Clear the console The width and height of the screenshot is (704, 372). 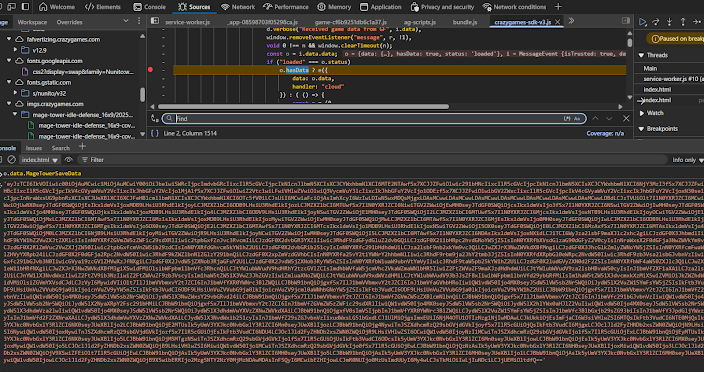pyautogui.click(x=12, y=160)
